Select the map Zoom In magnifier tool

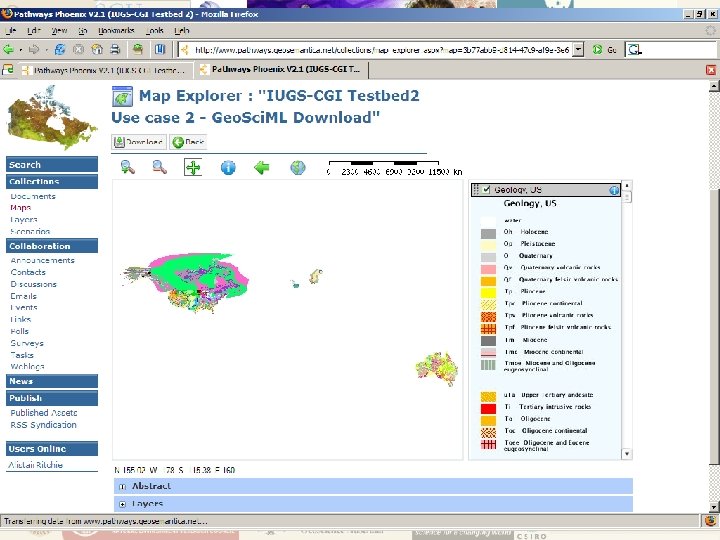click(x=128, y=167)
